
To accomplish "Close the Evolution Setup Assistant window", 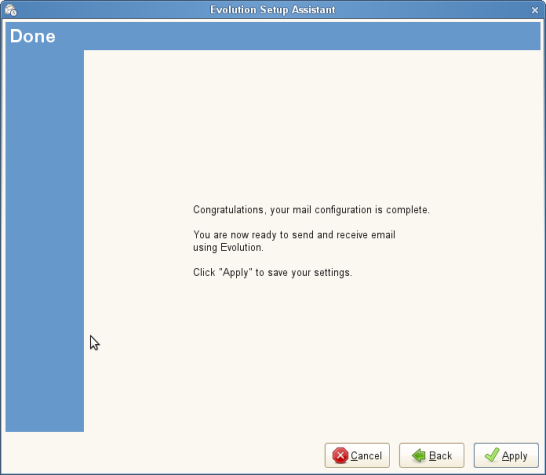I will [x=535, y=10].
